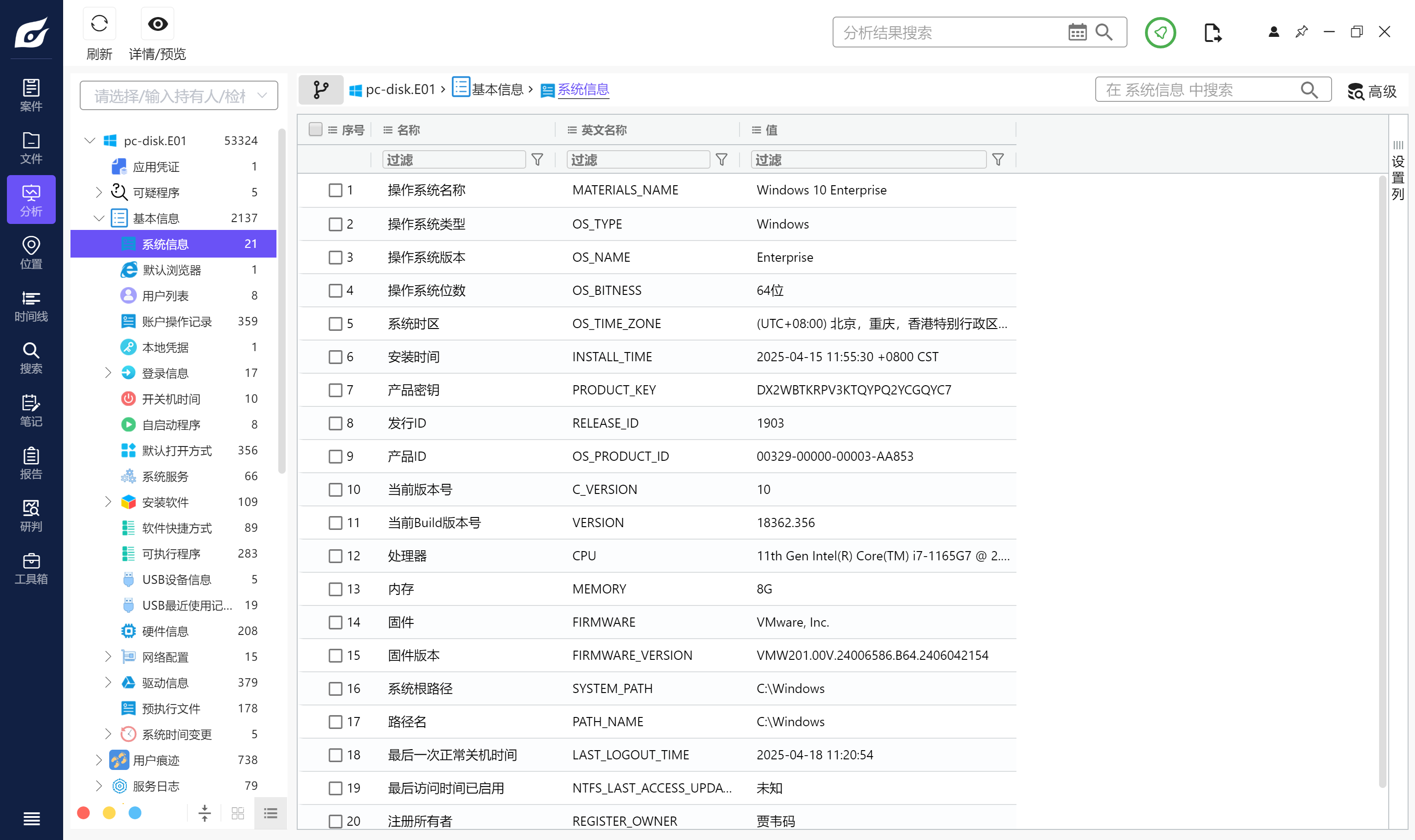Open the Notes (笔记) sidebar section
Screen dimensions: 1415x840
pos(31,411)
